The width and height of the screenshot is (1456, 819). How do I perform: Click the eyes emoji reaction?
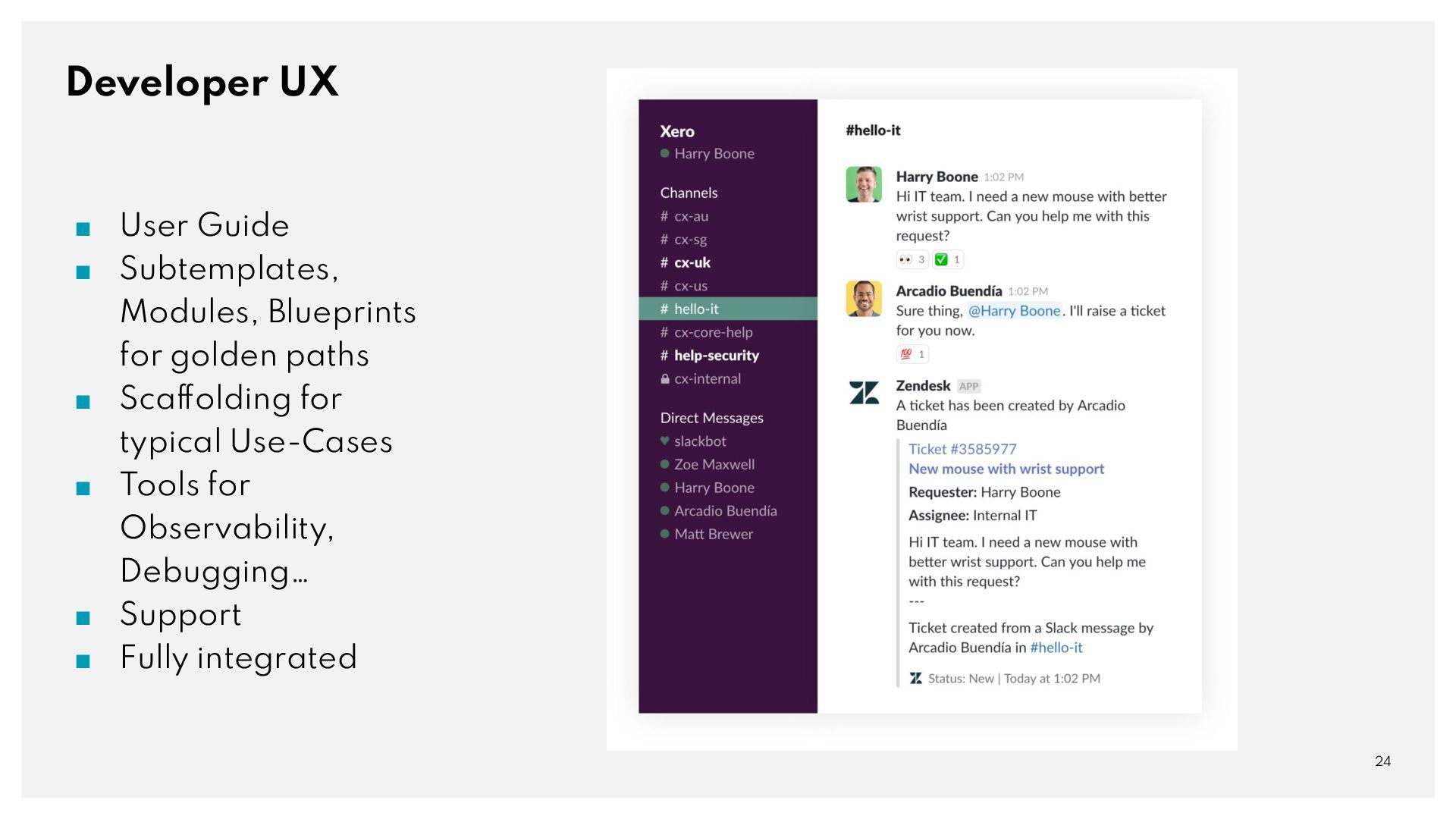point(912,259)
